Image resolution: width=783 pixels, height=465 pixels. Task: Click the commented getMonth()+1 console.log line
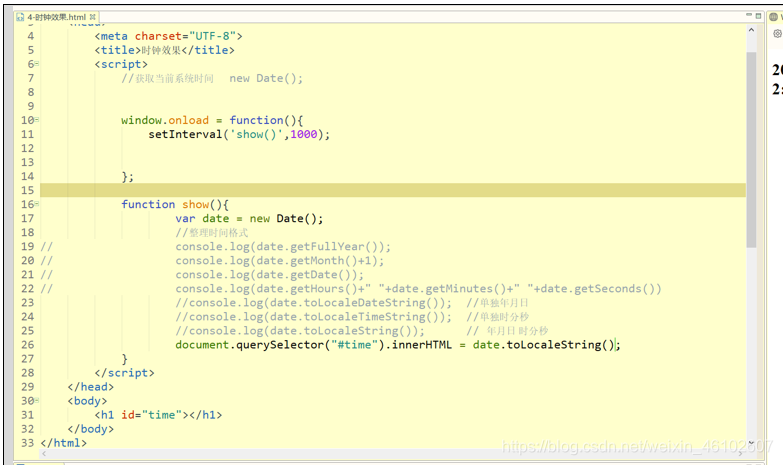click(280, 261)
